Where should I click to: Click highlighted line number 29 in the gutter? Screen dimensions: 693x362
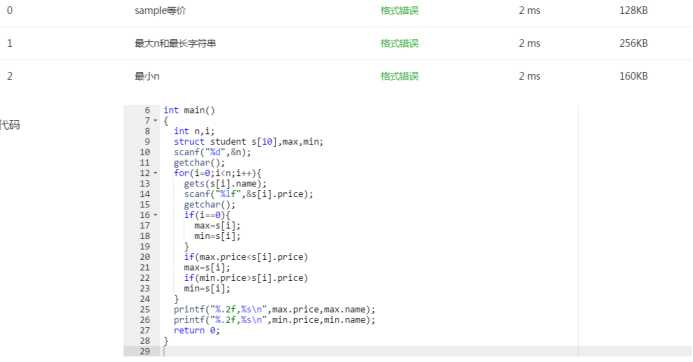[145, 351]
